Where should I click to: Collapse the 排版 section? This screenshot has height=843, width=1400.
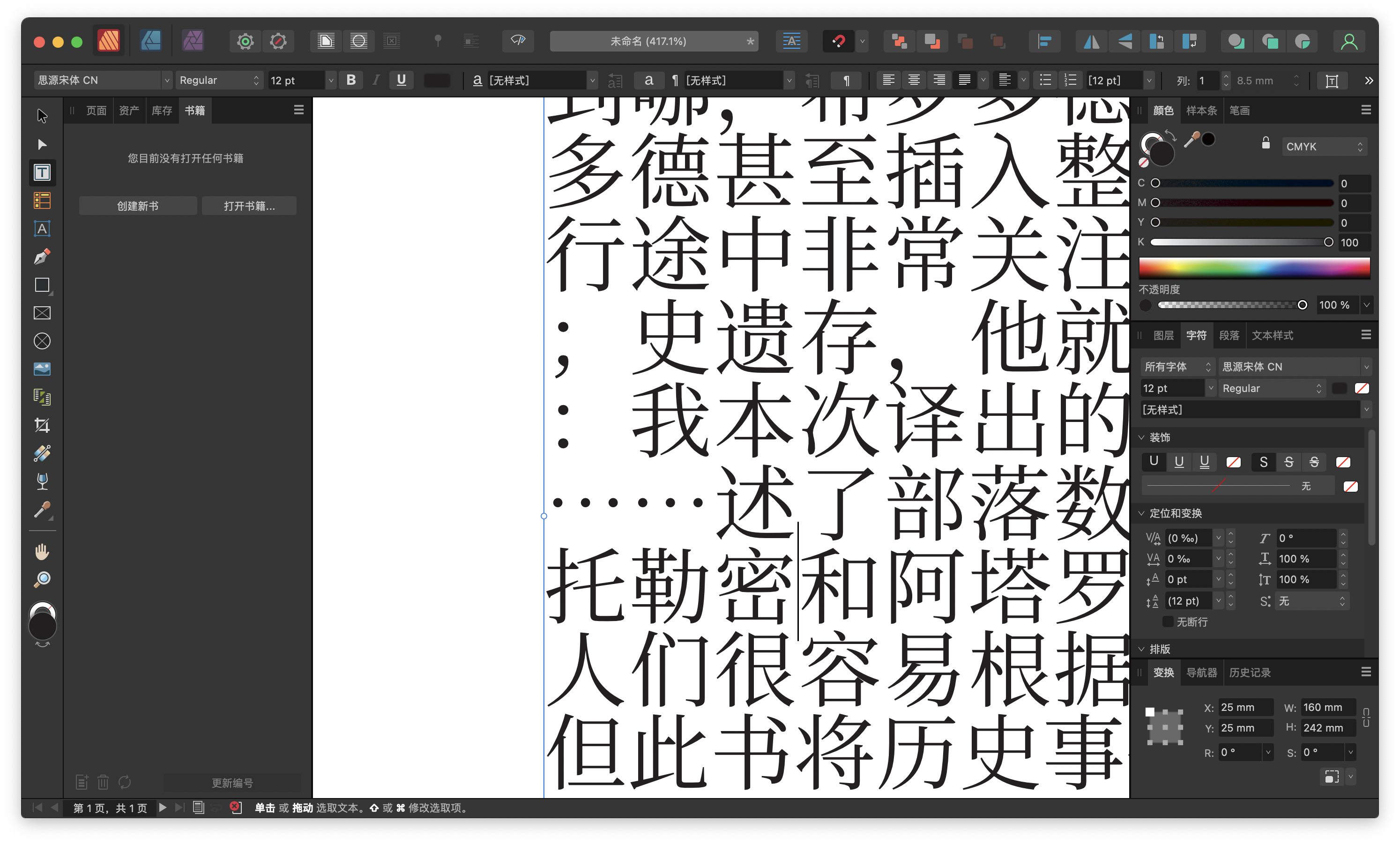pyautogui.click(x=1141, y=648)
